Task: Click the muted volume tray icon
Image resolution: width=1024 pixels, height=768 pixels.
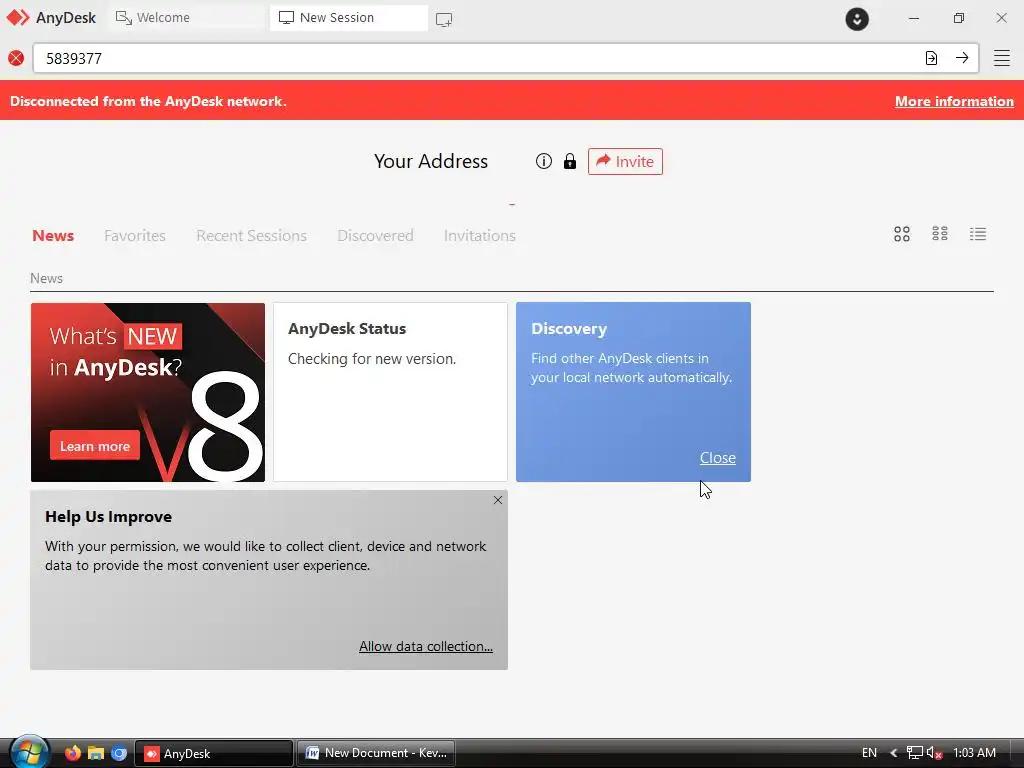Action: click(935, 753)
